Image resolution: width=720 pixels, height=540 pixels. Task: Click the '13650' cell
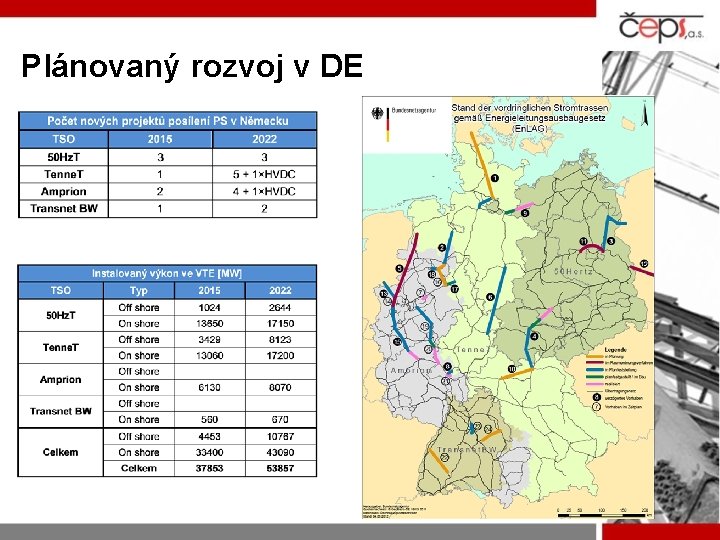pyautogui.click(x=209, y=324)
